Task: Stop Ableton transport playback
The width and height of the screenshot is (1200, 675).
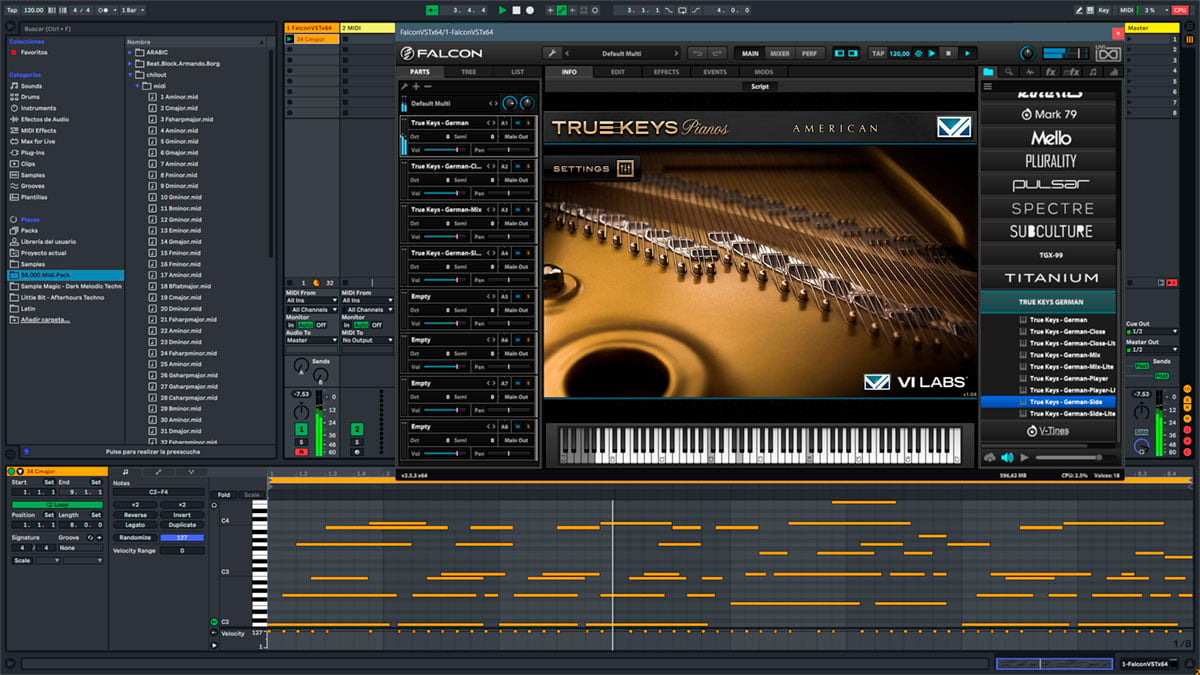Action: click(516, 10)
